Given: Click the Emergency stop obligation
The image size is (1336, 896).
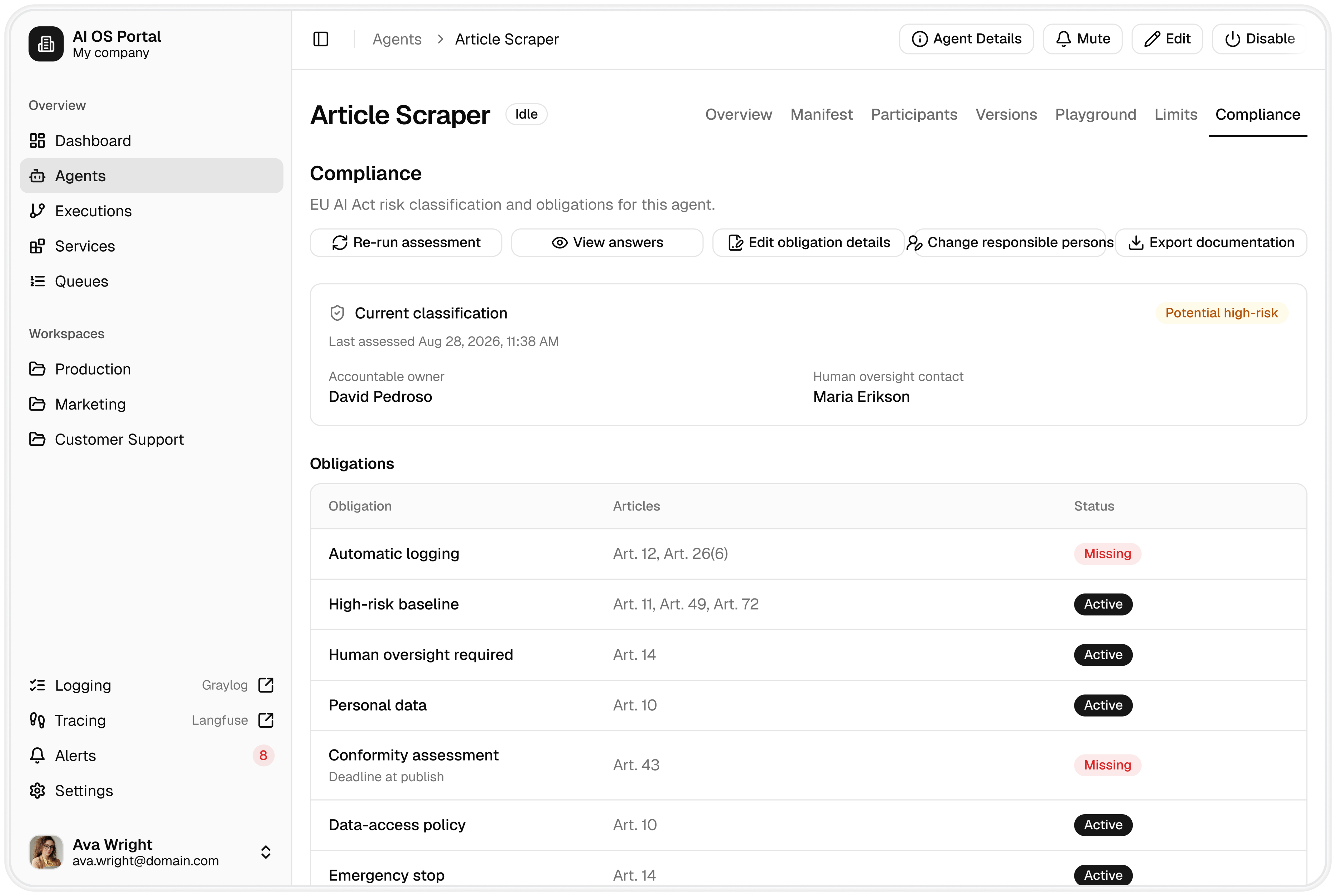Looking at the screenshot, I should [387, 875].
